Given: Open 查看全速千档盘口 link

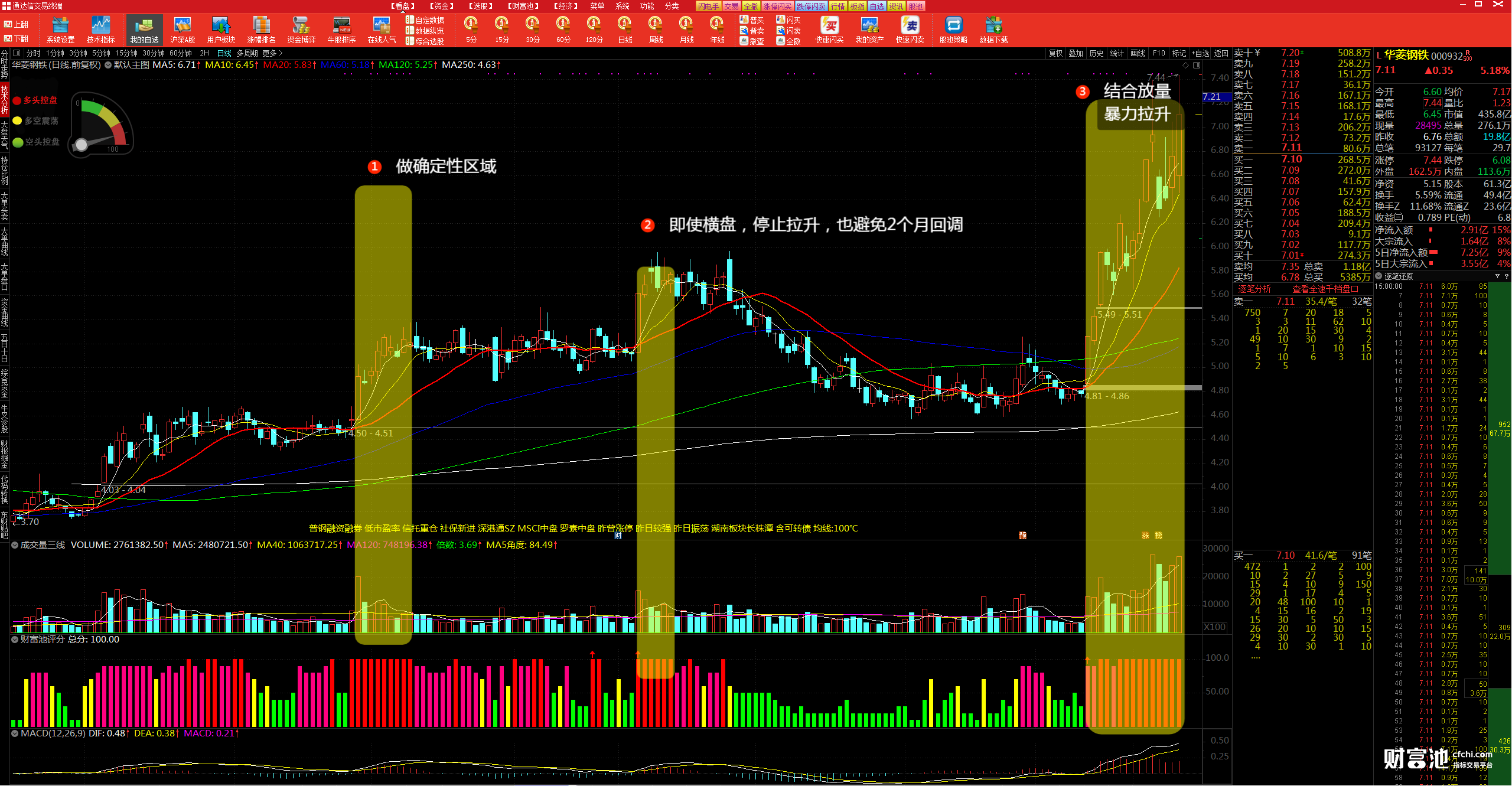Looking at the screenshot, I should pos(1325,289).
